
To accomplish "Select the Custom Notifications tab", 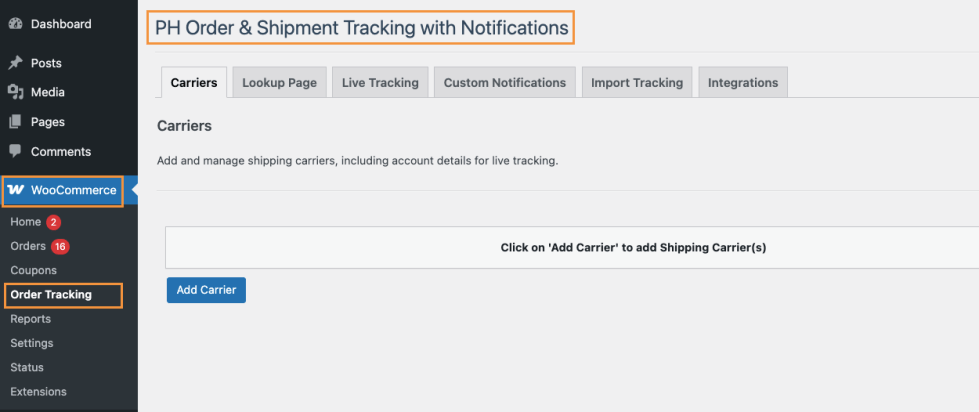I will tap(504, 83).
